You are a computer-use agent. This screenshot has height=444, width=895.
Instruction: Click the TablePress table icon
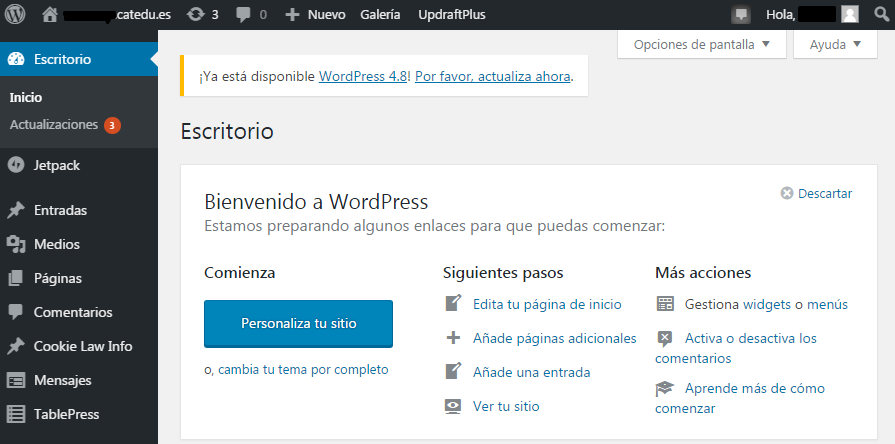(16, 414)
